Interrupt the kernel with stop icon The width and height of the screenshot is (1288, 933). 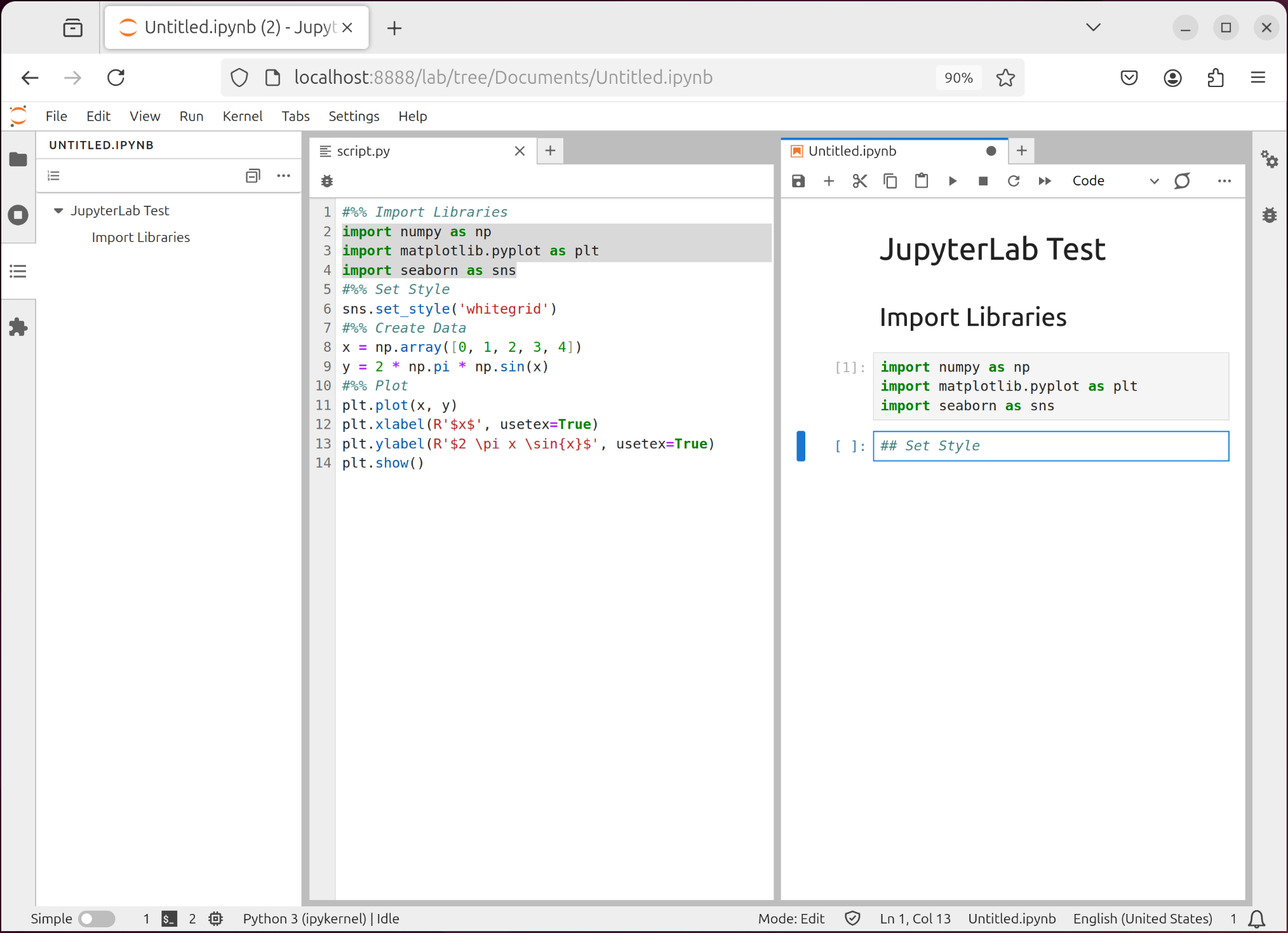pyautogui.click(x=983, y=181)
